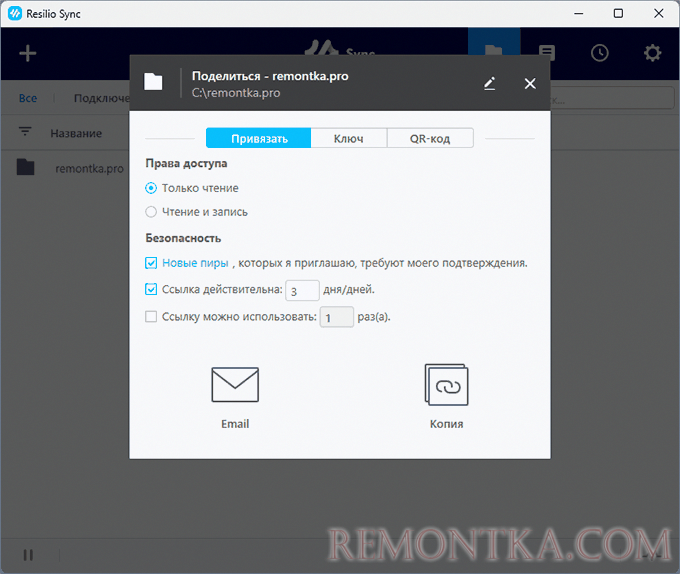
Task: Click the C:\remontka.pro path text
Action: pyautogui.click(x=236, y=93)
